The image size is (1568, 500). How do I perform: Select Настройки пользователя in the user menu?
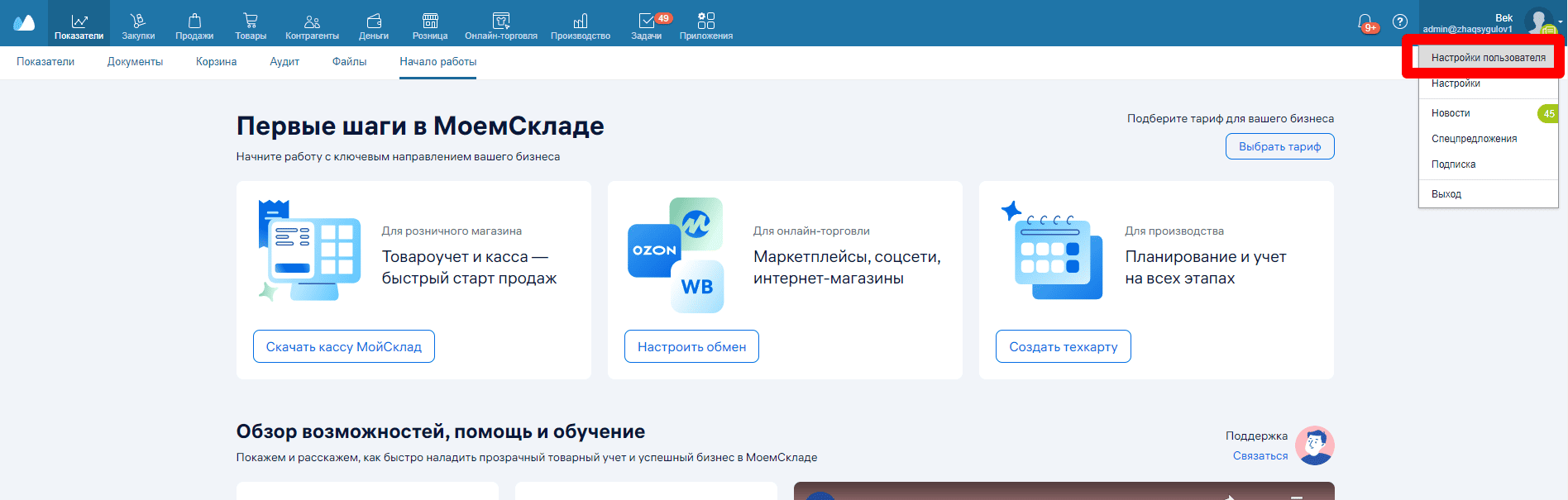(1488, 58)
